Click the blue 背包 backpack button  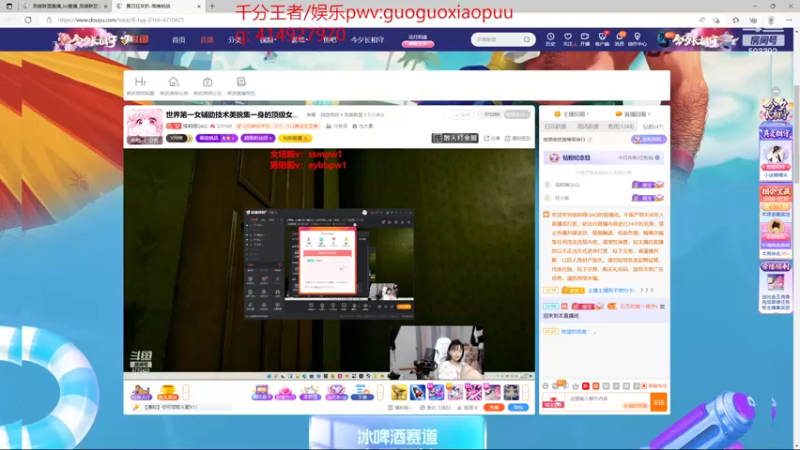[x=518, y=407]
